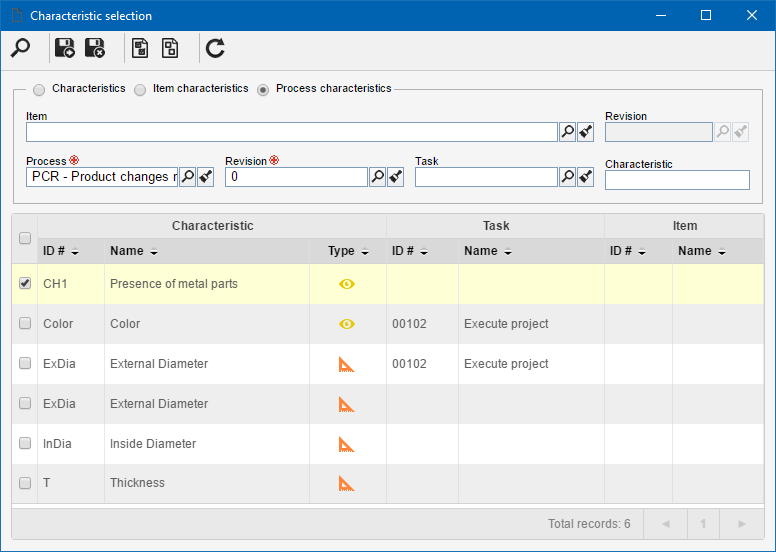776x552 pixels.
Task: Click the 'Total records: 6' status text
Action: click(589, 524)
